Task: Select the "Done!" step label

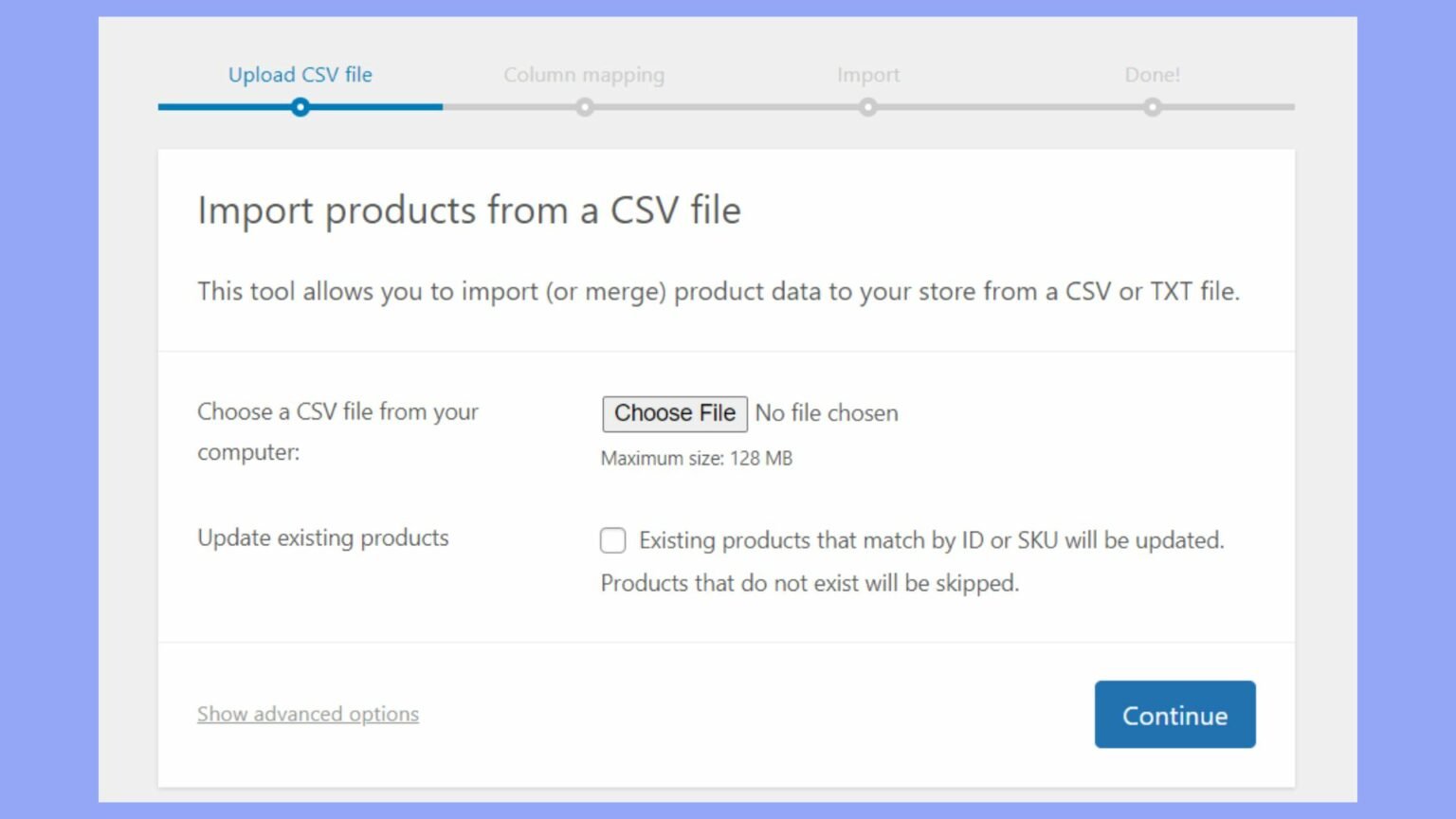Action: tap(1152, 74)
